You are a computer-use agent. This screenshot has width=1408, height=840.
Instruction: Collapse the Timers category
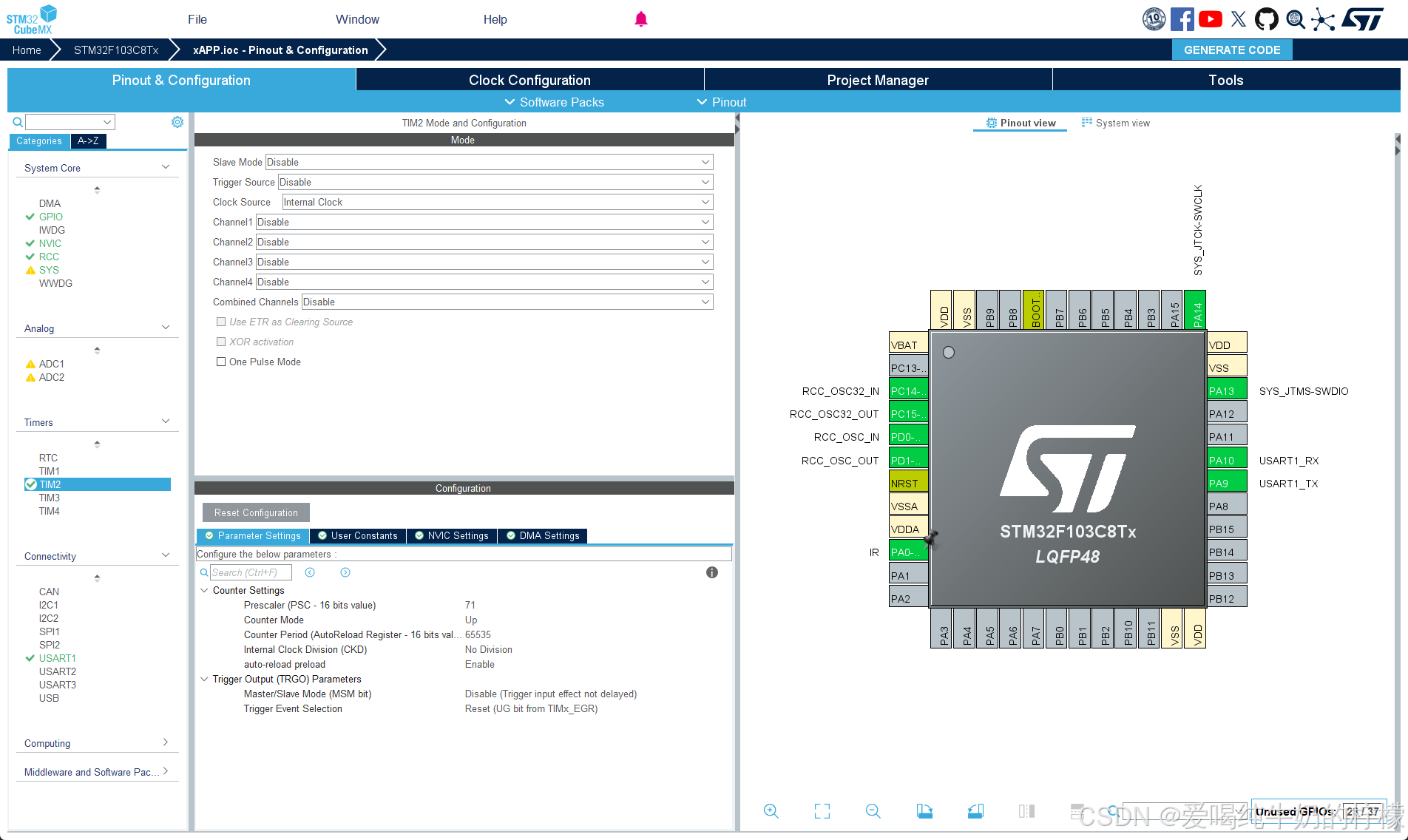pos(166,421)
